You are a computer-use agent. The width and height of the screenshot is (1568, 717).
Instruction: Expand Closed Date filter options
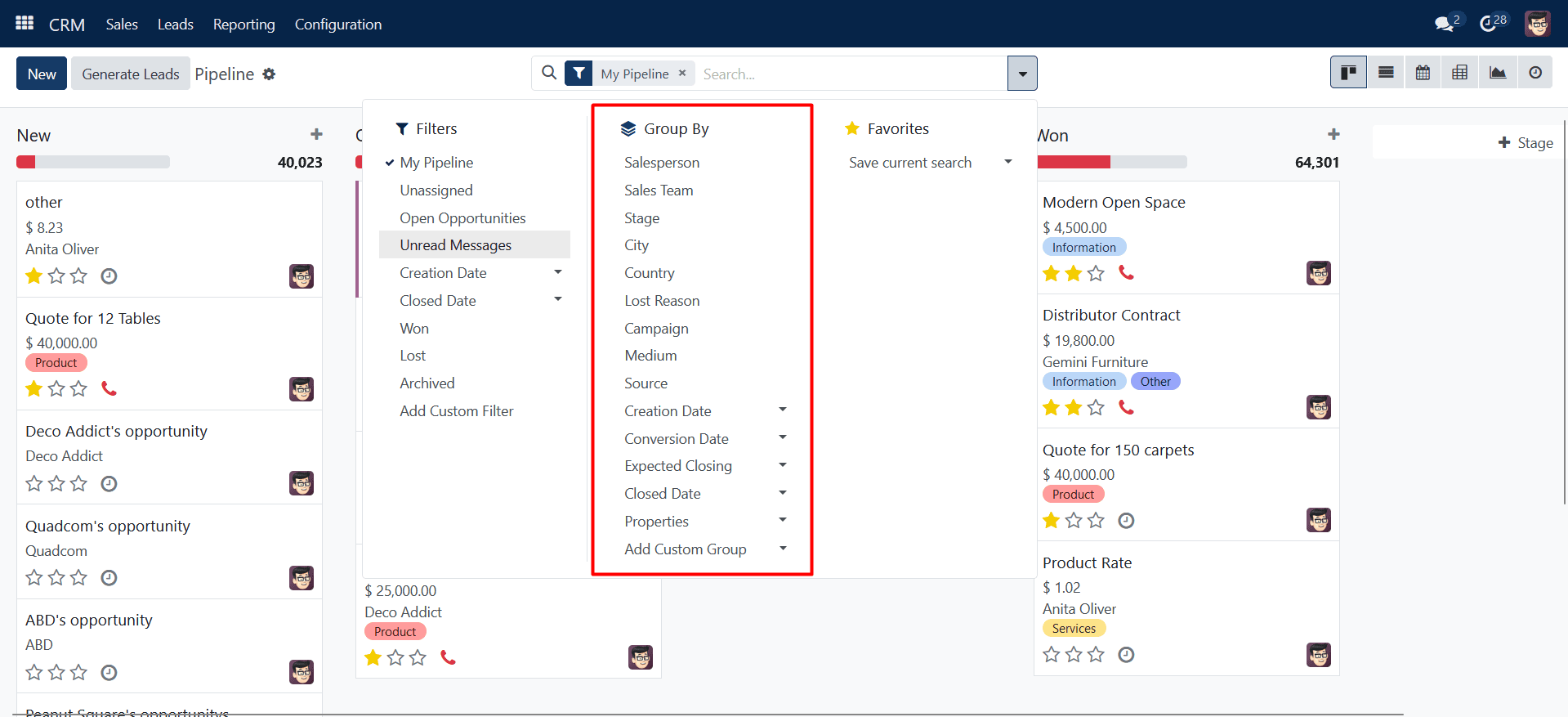point(558,300)
